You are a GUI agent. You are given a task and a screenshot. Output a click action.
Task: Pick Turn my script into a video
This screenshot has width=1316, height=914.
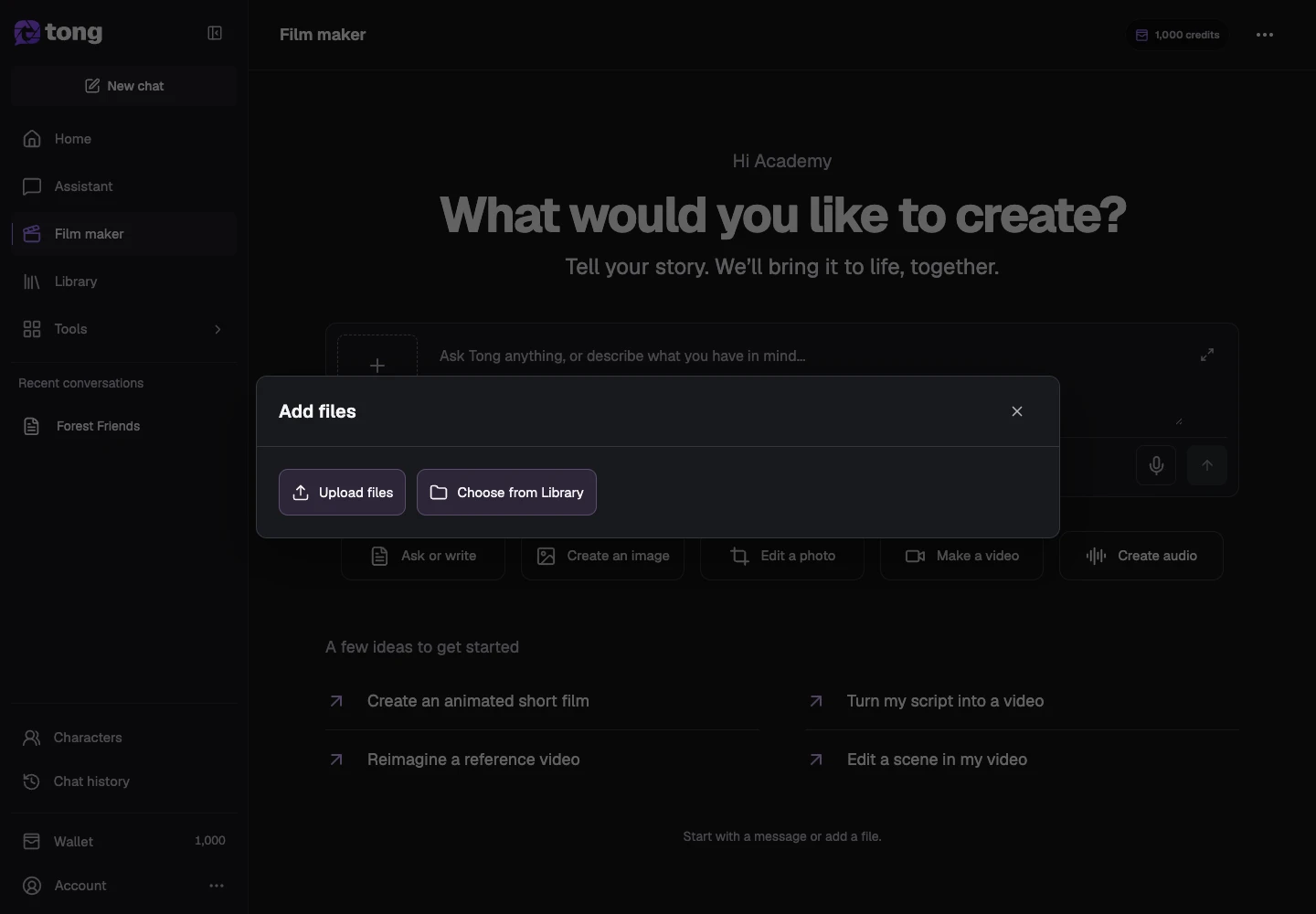coord(1022,701)
